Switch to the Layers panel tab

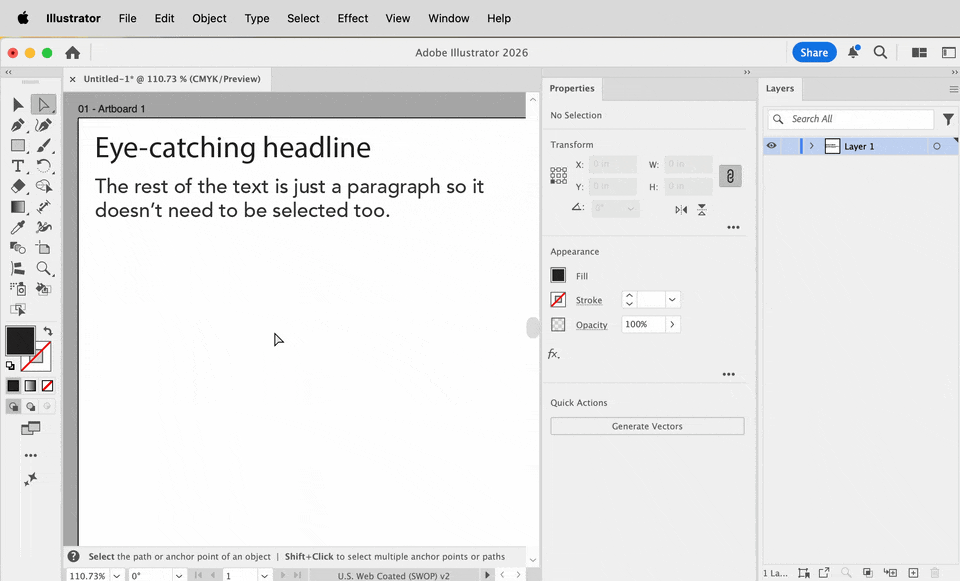point(780,88)
